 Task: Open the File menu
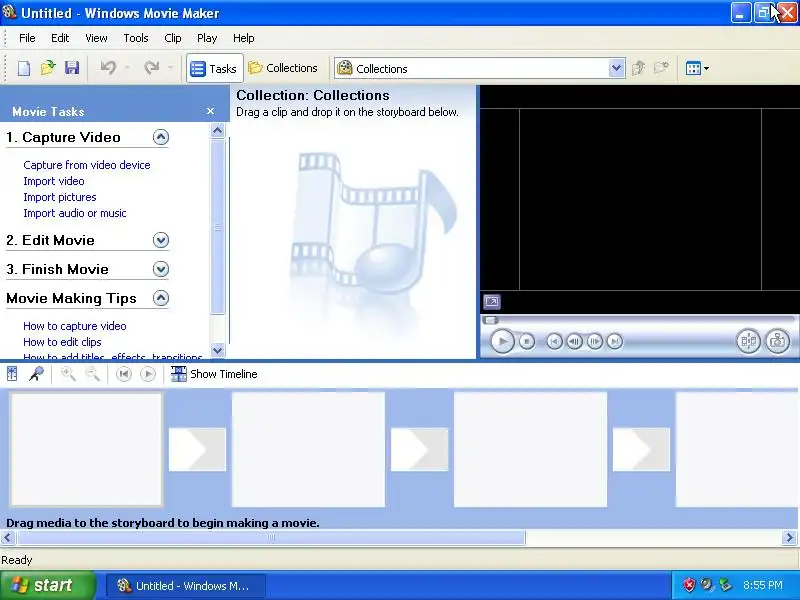coord(27,38)
